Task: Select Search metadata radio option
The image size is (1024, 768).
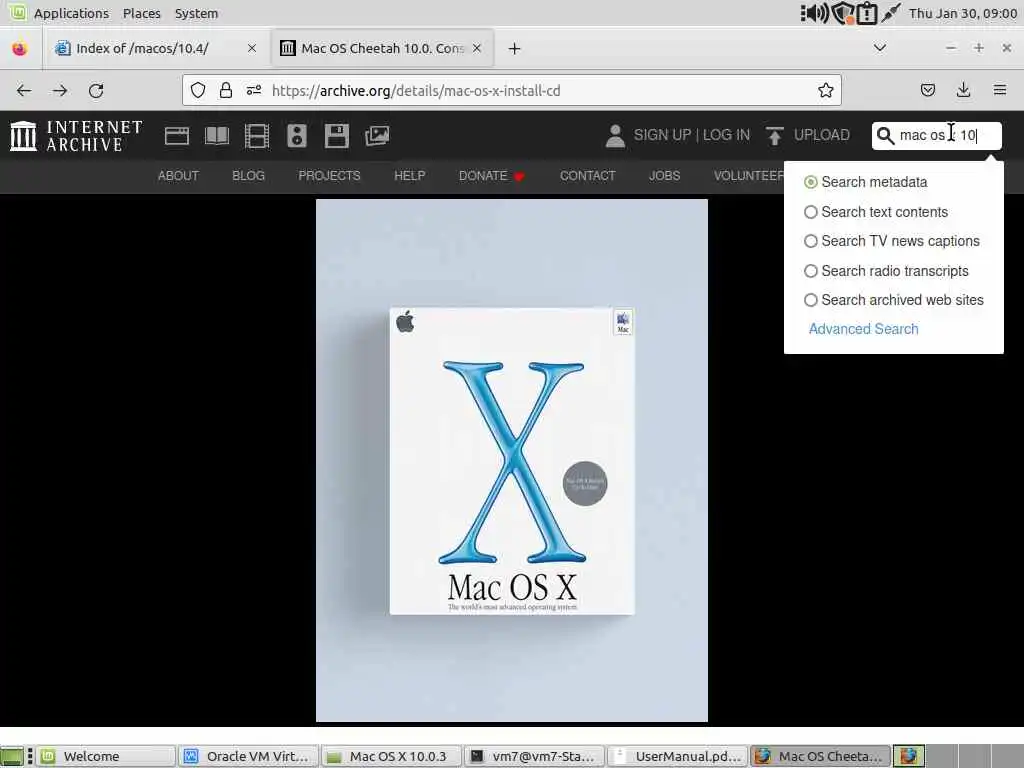Action: point(810,182)
